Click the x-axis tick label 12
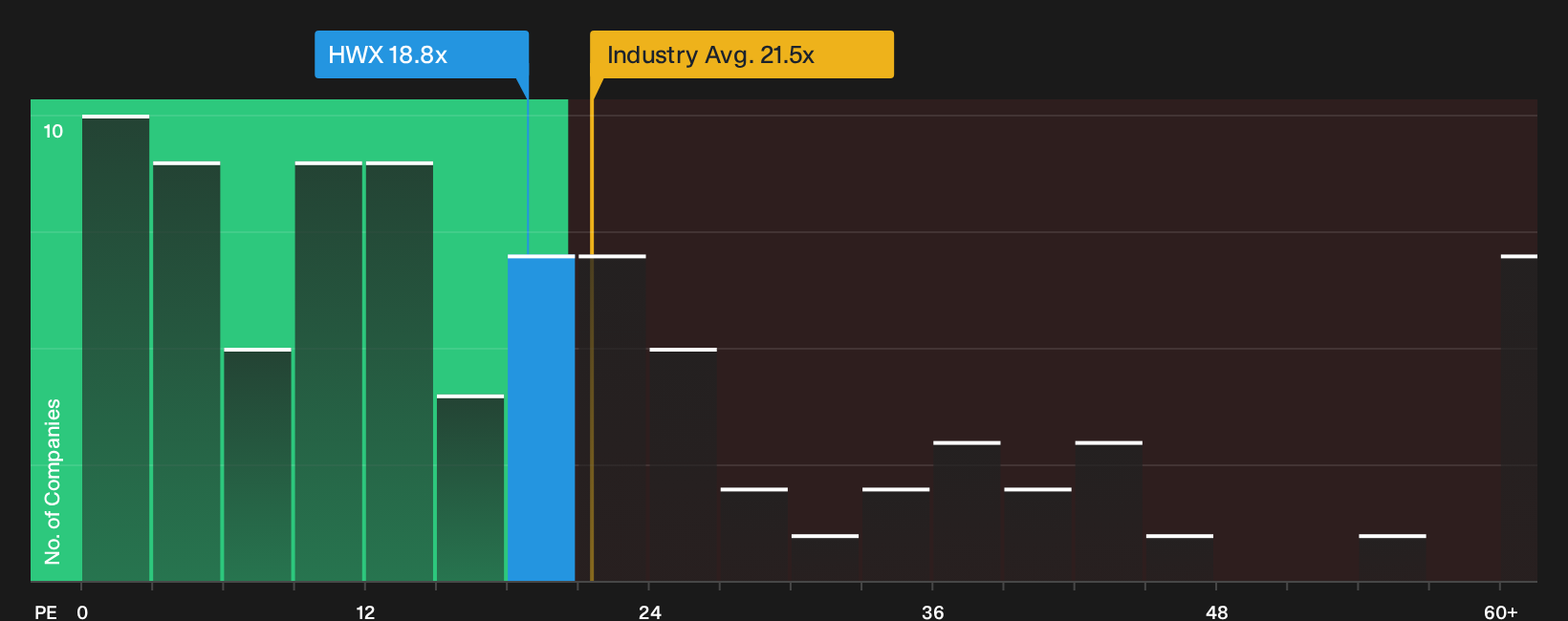The width and height of the screenshot is (1568, 621). (x=365, y=612)
